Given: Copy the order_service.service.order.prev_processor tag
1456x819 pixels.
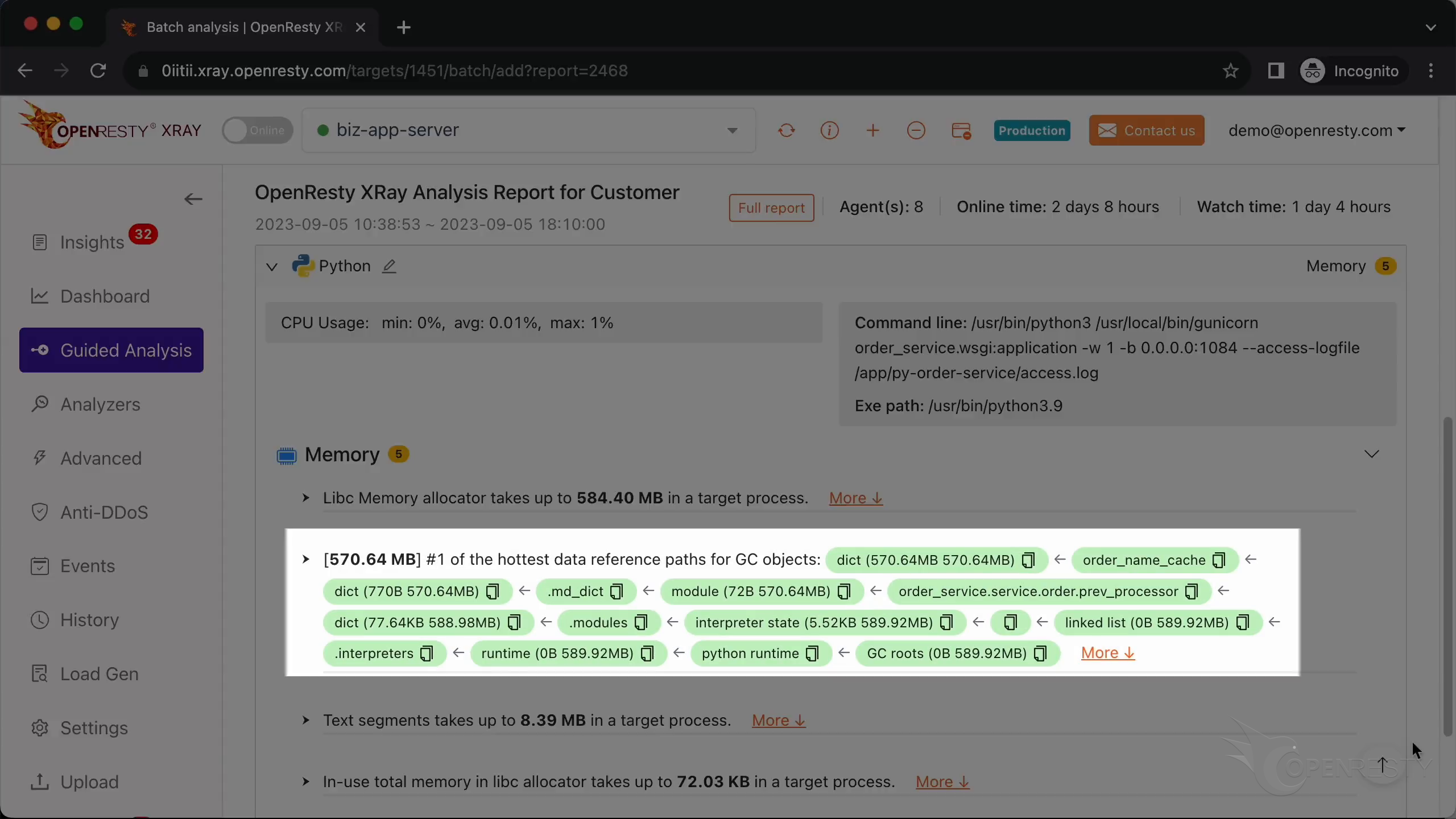Looking at the screenshot, I should click(x=1192, y=591).
